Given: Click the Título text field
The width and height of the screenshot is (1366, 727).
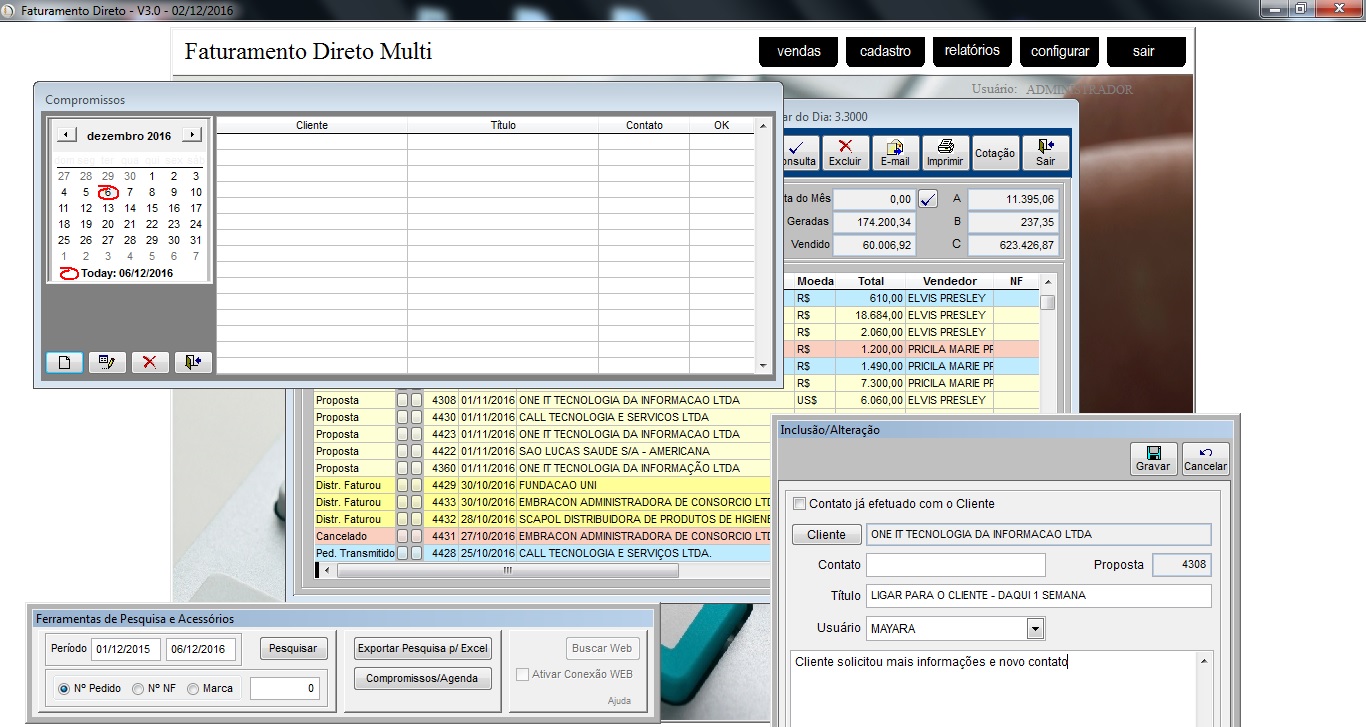Looking at the screenshot, I should coord(1038,596).
